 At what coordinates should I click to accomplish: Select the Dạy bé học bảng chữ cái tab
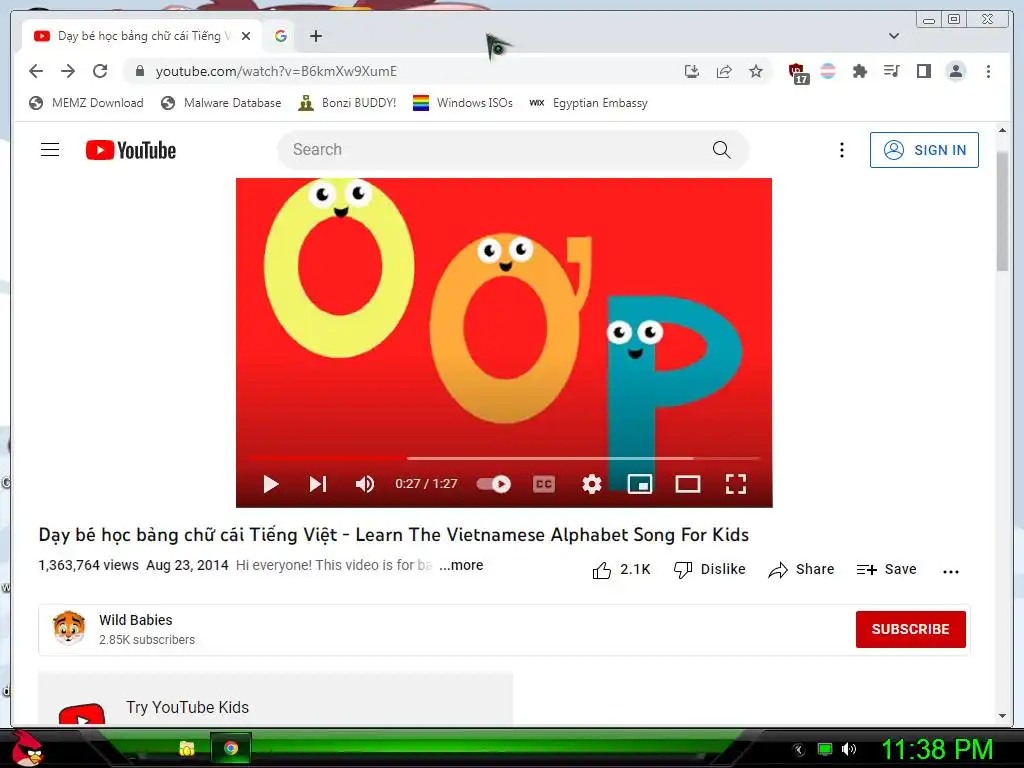pos(142,36)
